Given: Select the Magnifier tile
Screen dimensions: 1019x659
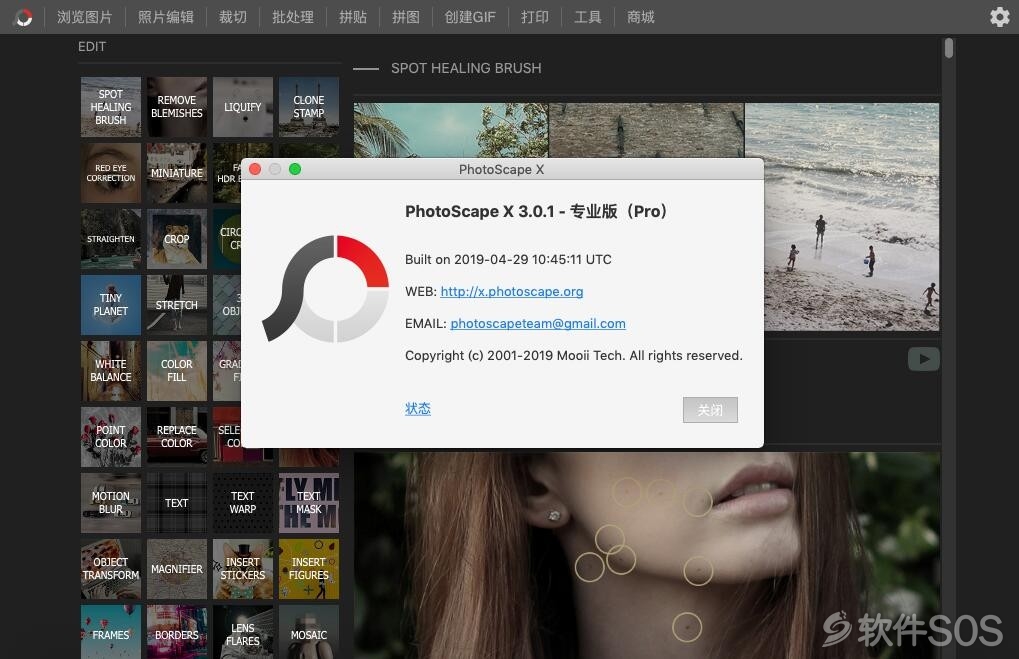Looking at the screenshot, I should coord(177,569).
